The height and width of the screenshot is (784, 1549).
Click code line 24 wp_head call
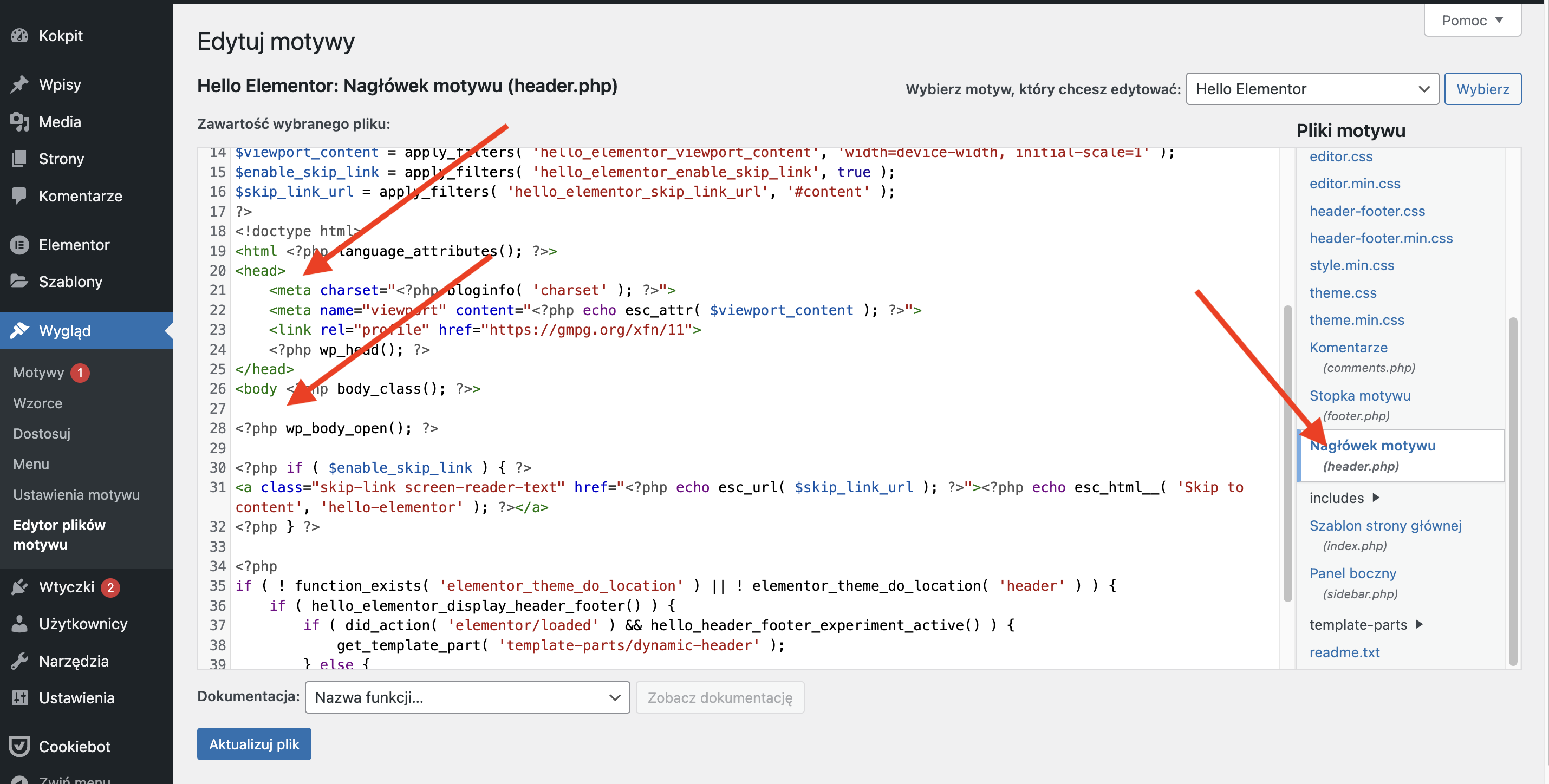pyautogui.click(x=349, y=350)
